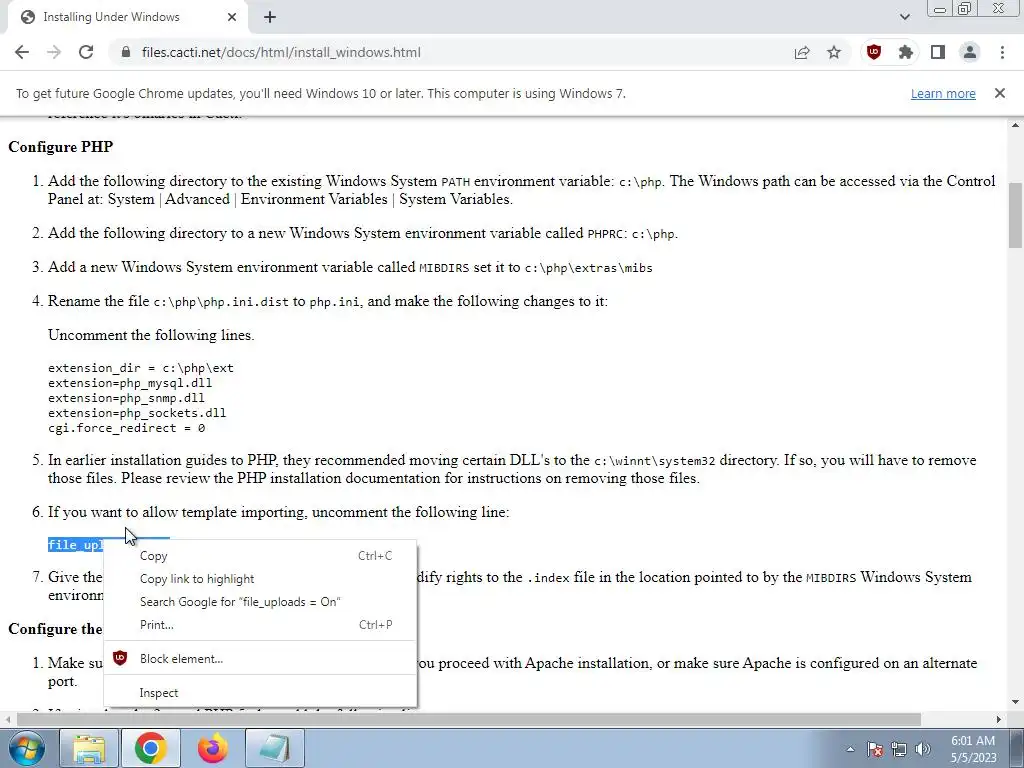Open the clock showing 6:01 AM

tap(973, 749)
